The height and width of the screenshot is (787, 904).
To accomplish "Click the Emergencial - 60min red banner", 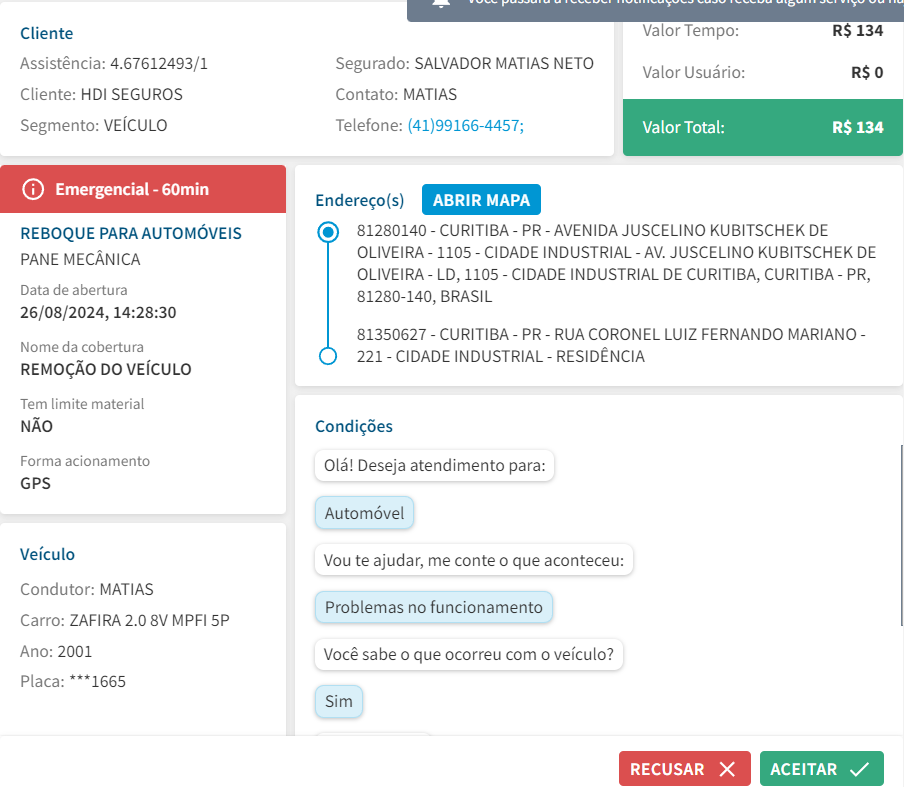I will point(143,189).
